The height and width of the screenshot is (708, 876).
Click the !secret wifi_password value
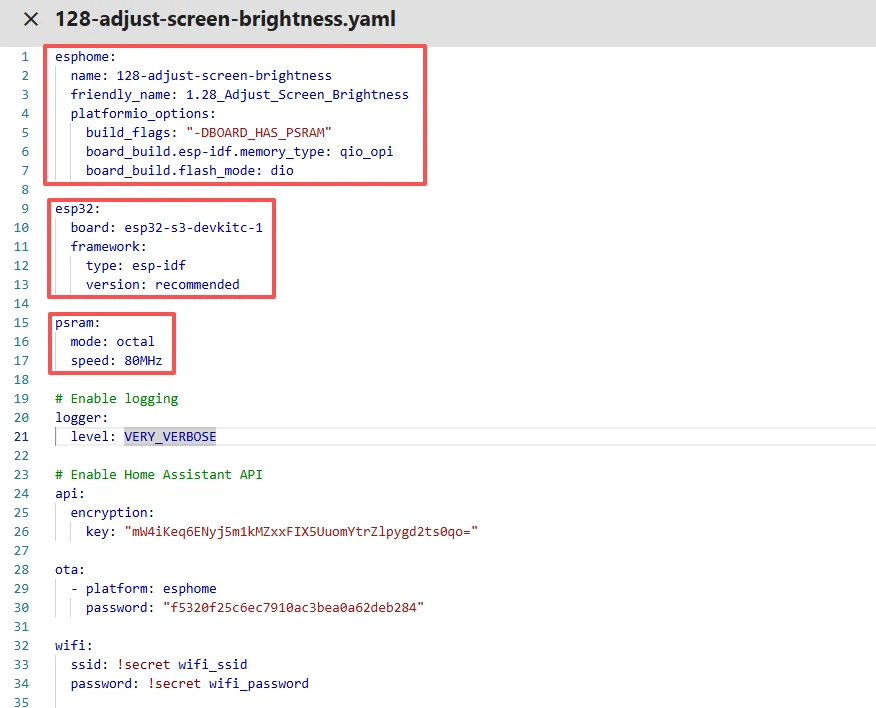tap(228, 684)
